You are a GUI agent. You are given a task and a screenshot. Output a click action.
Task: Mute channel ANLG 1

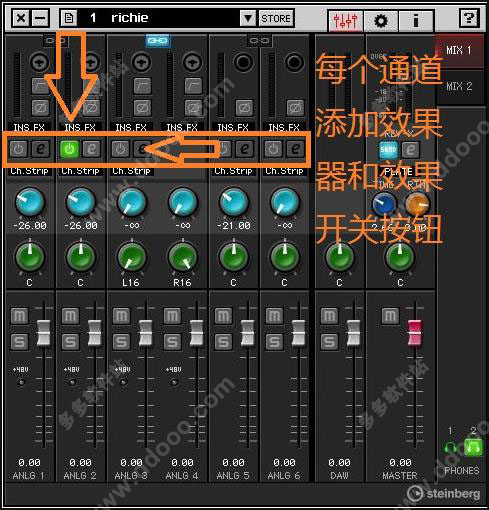click(19, 316)
